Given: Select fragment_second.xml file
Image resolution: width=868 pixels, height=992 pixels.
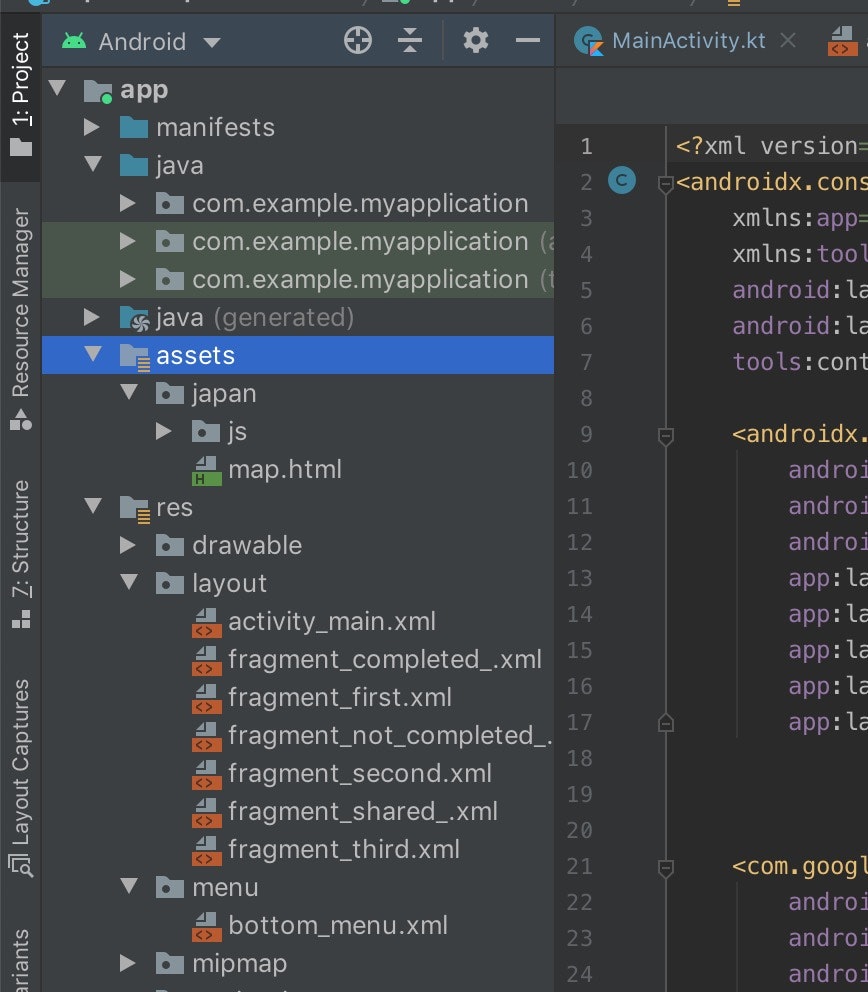Looking at the screenshot, I should [360, 773].
